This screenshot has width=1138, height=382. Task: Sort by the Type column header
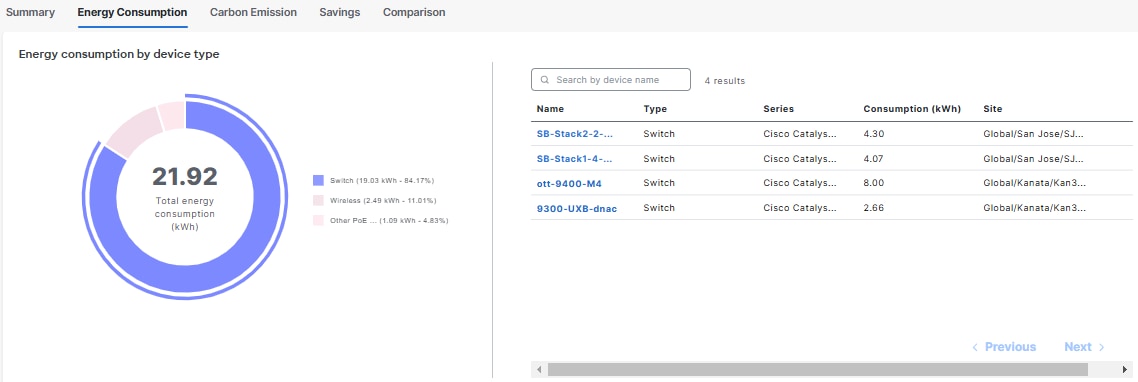point(655,109)
